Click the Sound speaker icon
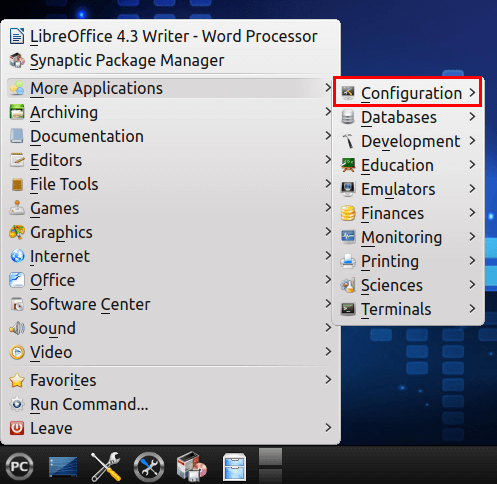This screenshot has height=484, width=497. pyautogui.click(x=17, y=328)
